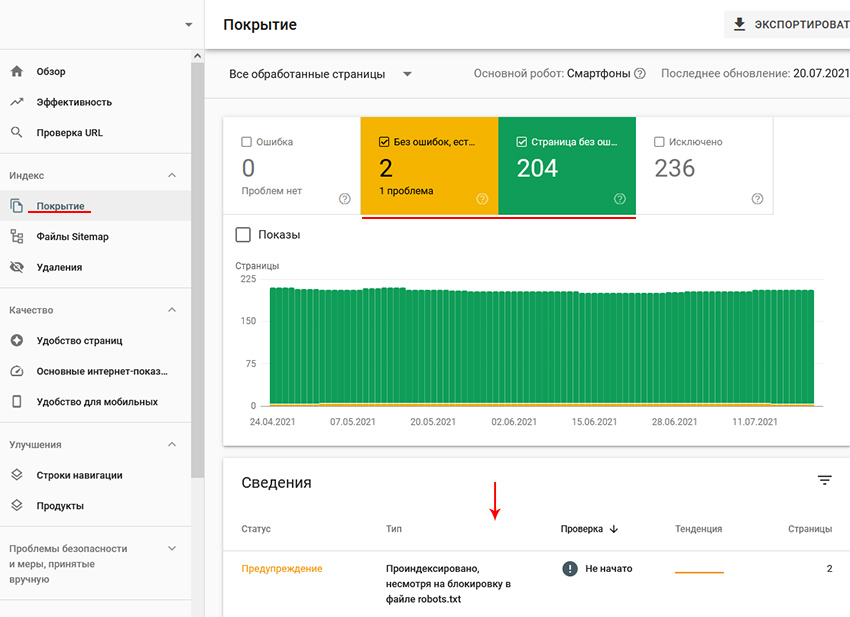The height and width of the screenshot is (617, 850).
Task: Enable the Ошибка checkbox
Action: (248, 142)
